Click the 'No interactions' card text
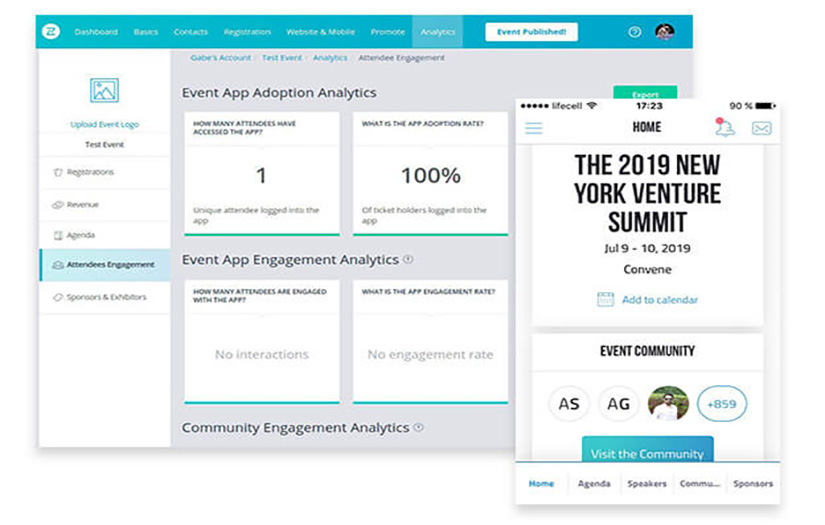The width and height of the screenshot is (825, 525). coord(261,355)
